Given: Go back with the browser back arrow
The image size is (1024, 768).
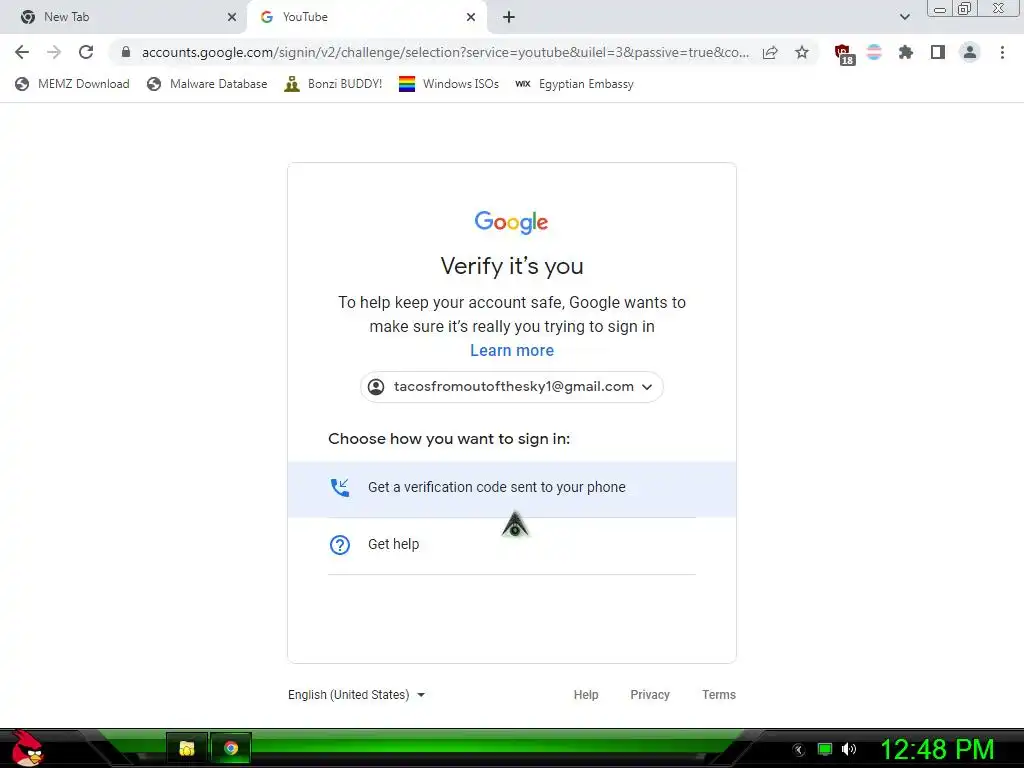Looking at the screenshot, I should pos(22,52).
